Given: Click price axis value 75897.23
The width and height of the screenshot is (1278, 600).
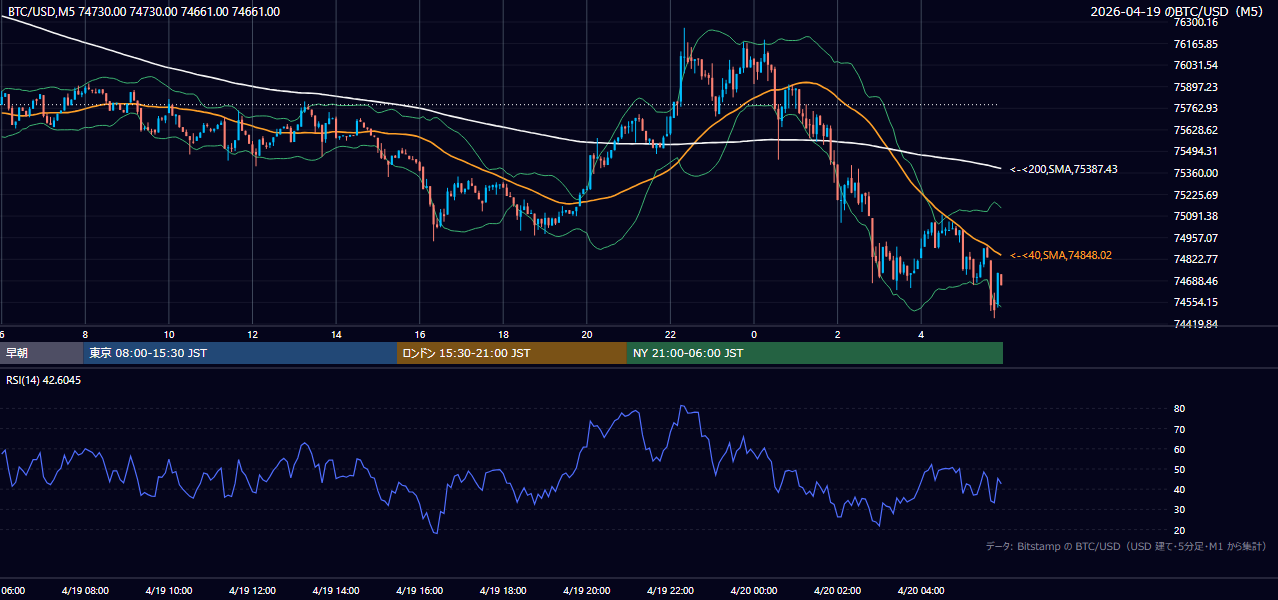Looking at the screenshot, I should tap(1195, 87).
